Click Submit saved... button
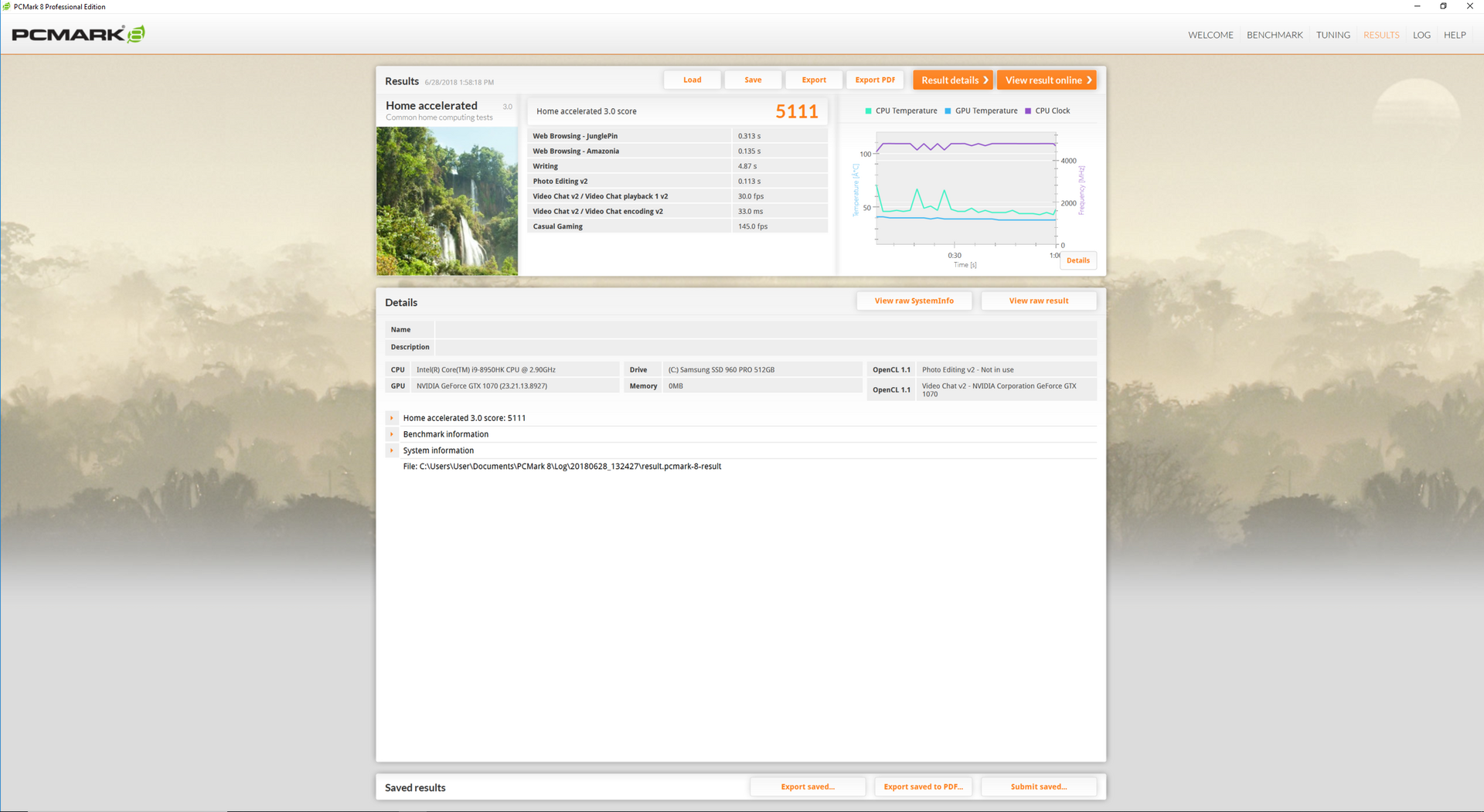 click(1039, 787)
